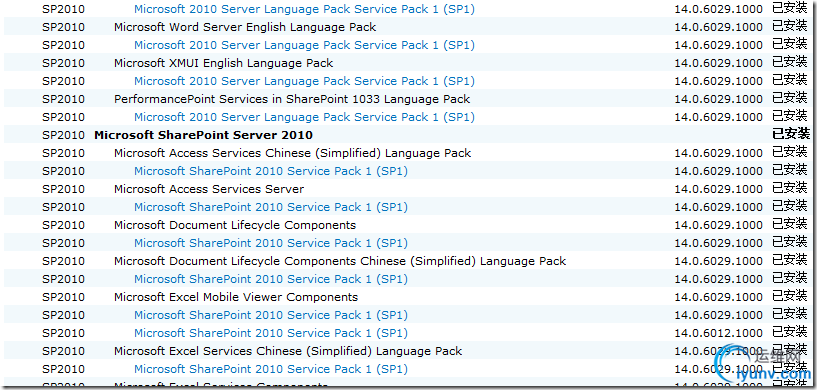
Task: Click the bold 已安装 status in SharePoint Server 2010 row
Action: [x=791, y=134]
